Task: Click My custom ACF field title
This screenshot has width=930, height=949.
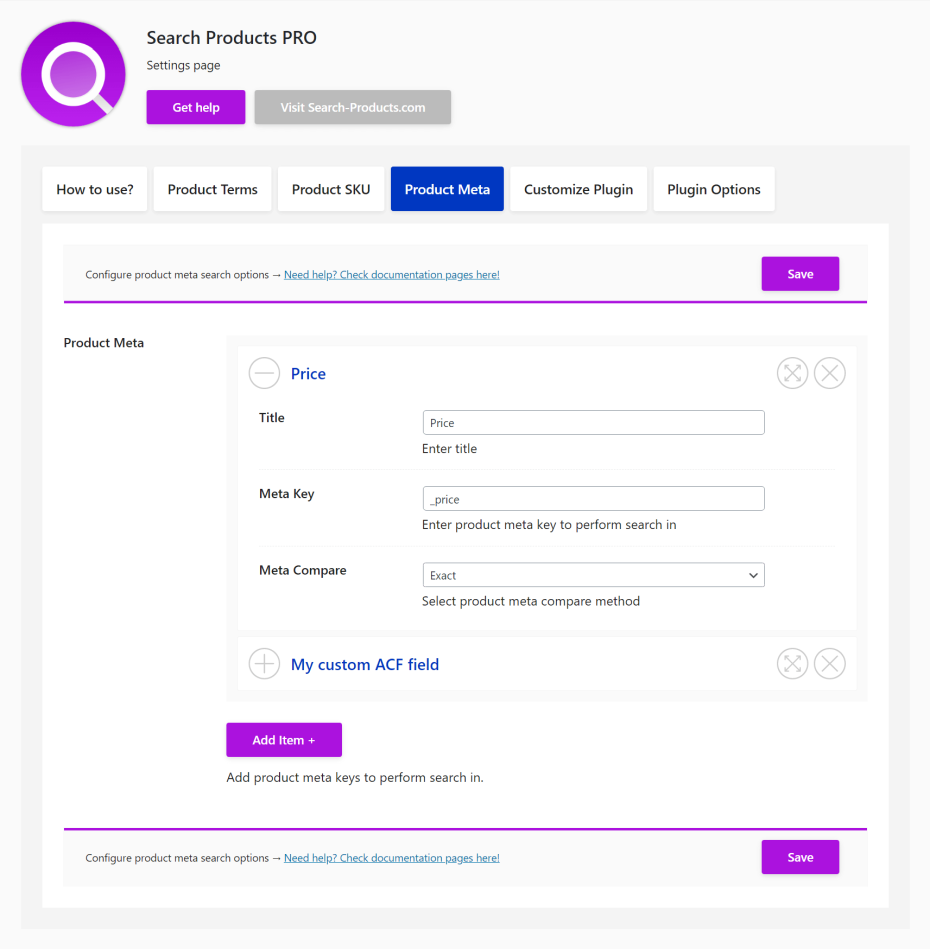Action: [364, 664]
